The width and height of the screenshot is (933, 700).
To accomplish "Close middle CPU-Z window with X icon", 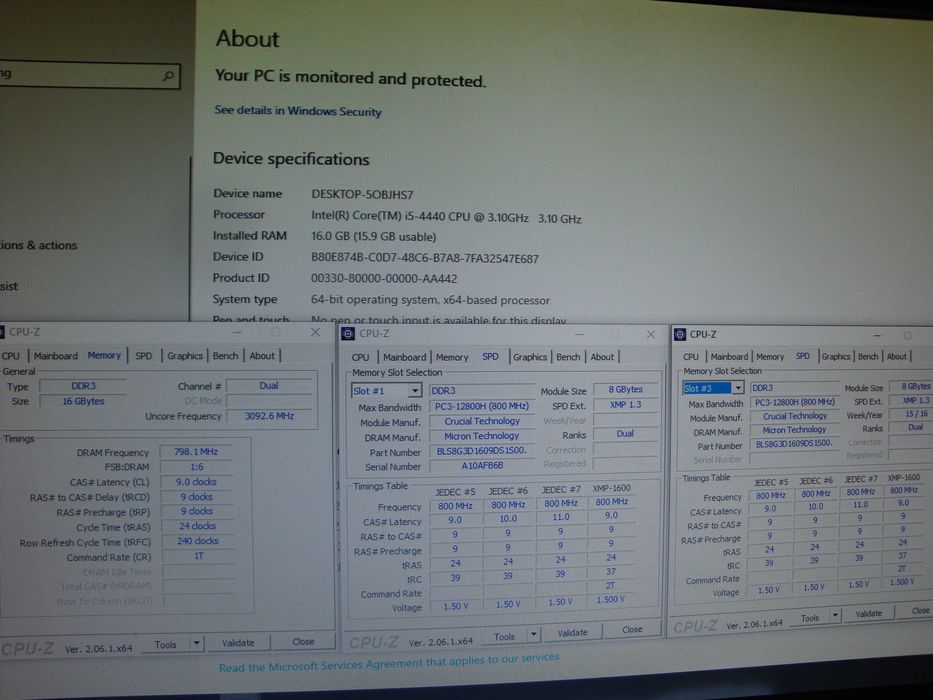I will [x=650, y=335].
